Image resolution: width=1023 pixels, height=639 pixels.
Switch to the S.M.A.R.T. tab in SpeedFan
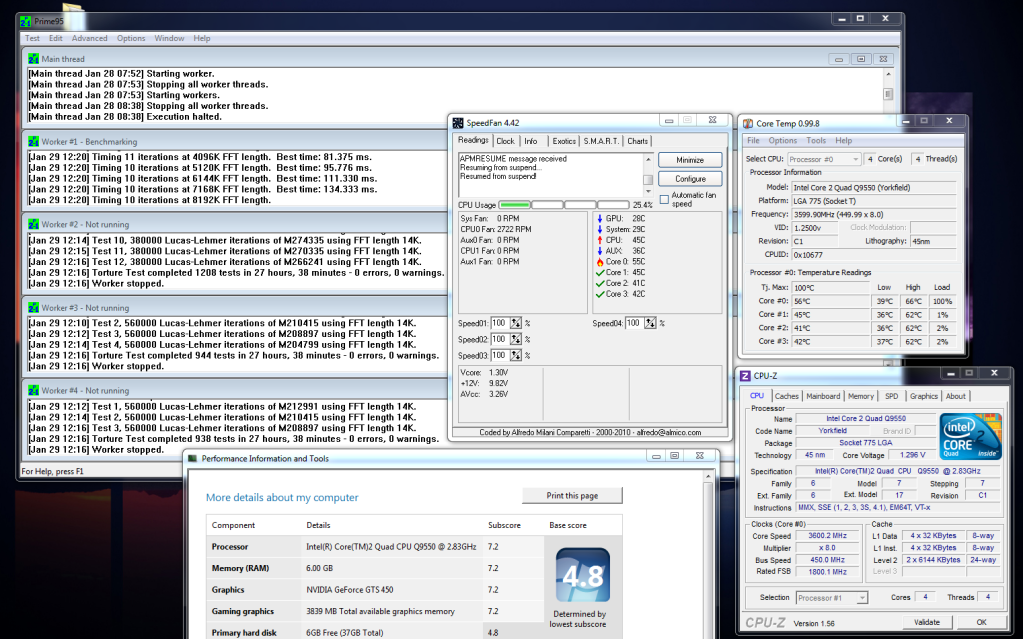pos(602,141)
